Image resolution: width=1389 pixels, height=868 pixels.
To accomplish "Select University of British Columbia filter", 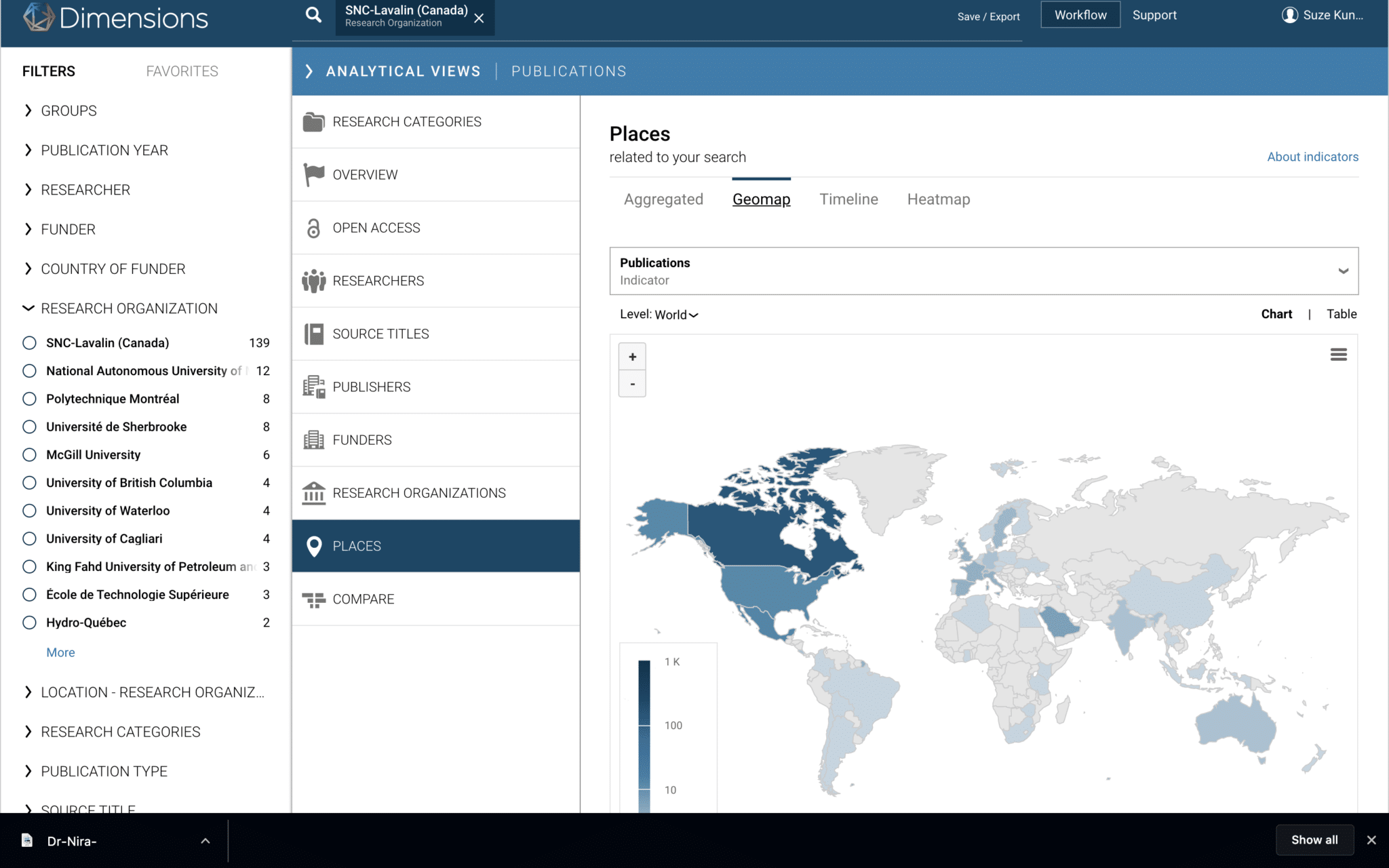I will 29,483.
